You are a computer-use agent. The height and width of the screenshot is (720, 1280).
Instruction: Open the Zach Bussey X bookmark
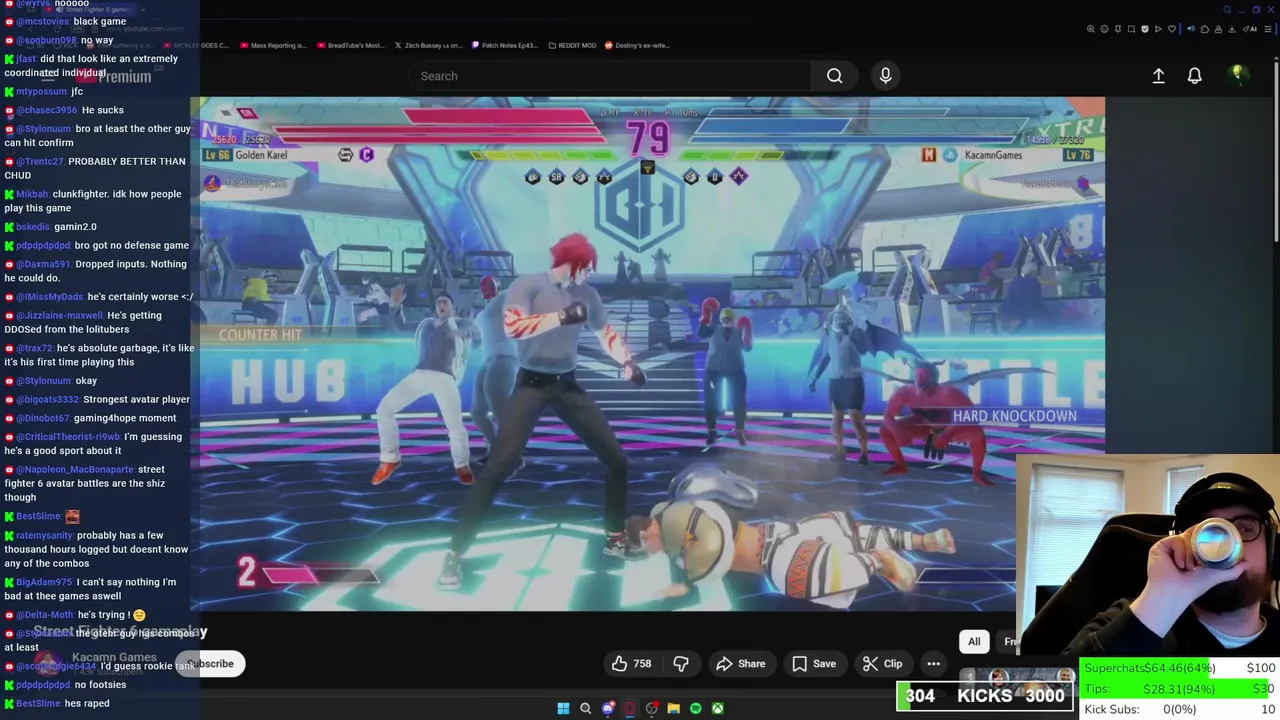point(428,45)
